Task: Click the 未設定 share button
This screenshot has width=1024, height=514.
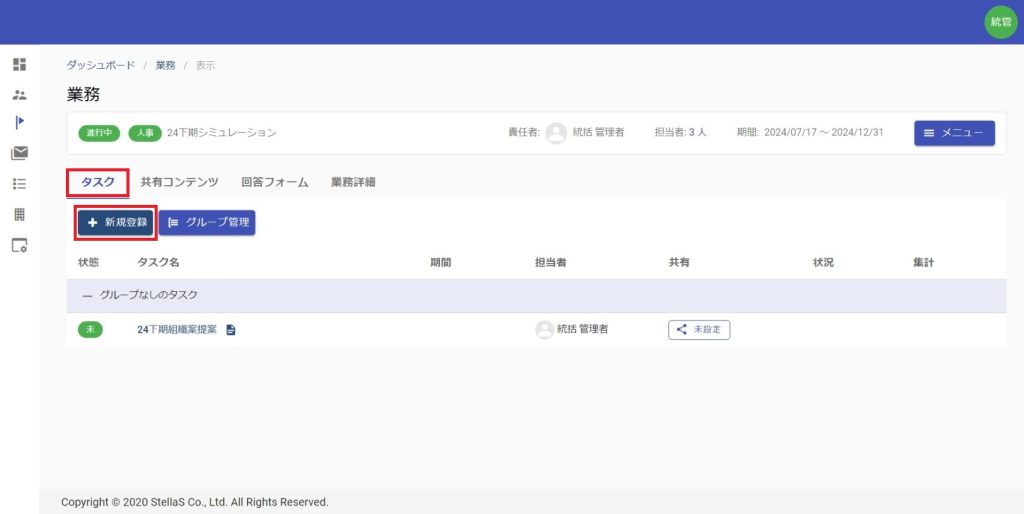Action: 699,330
